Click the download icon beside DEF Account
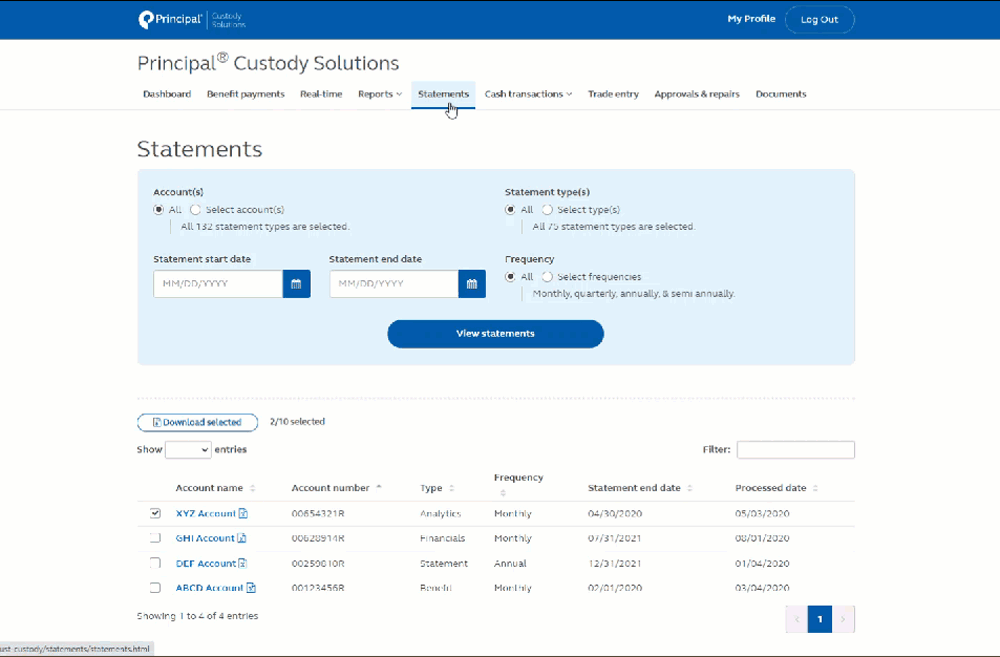This screenshot has height=657, width=1000. [x=244, y=563]
